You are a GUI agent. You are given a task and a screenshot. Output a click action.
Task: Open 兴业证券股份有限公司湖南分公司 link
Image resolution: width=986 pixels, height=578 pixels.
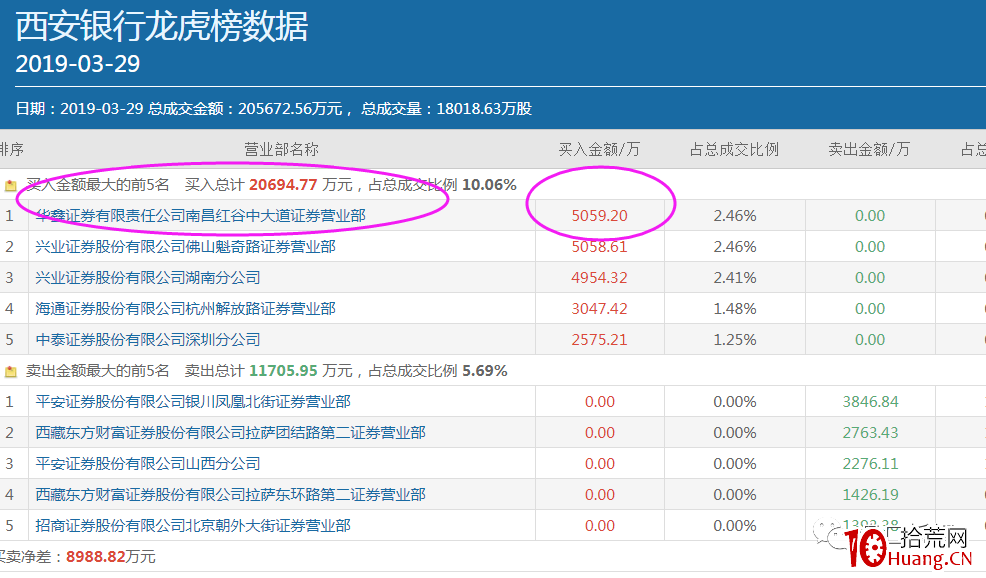(x=140, y=276)
